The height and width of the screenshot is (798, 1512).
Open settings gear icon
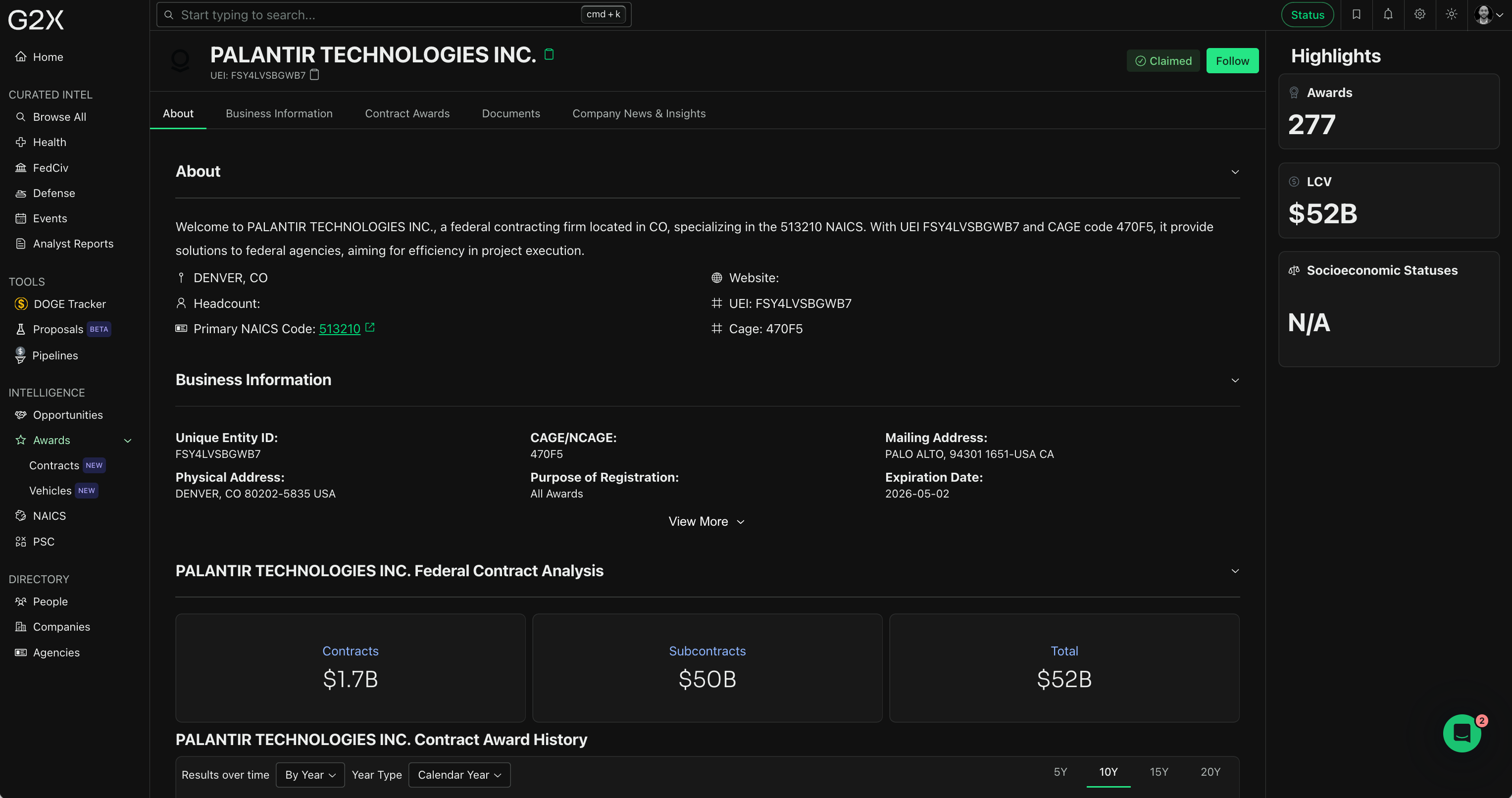1420,15
